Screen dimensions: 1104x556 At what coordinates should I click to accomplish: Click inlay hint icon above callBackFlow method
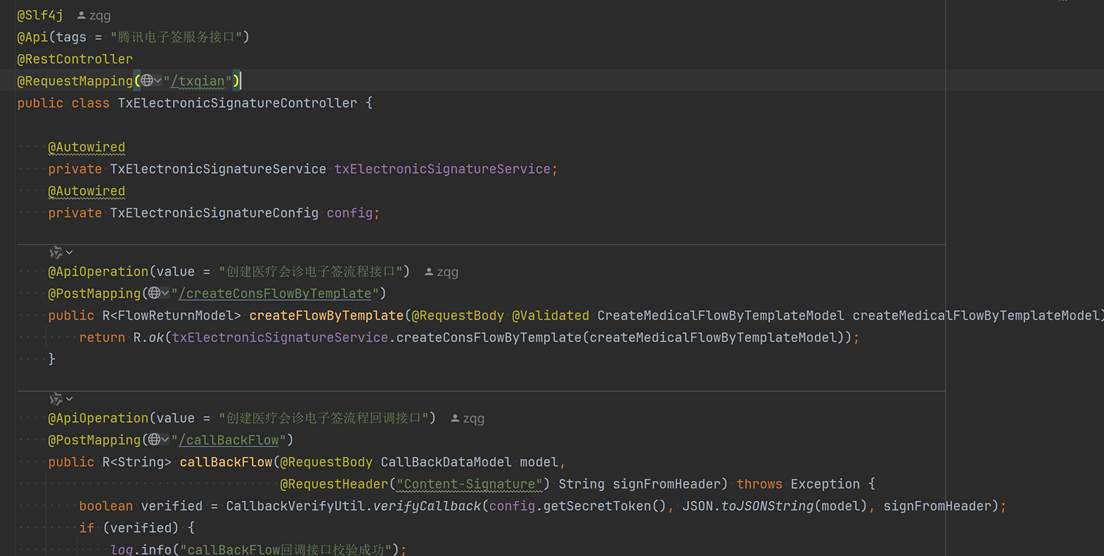[56, 399]
